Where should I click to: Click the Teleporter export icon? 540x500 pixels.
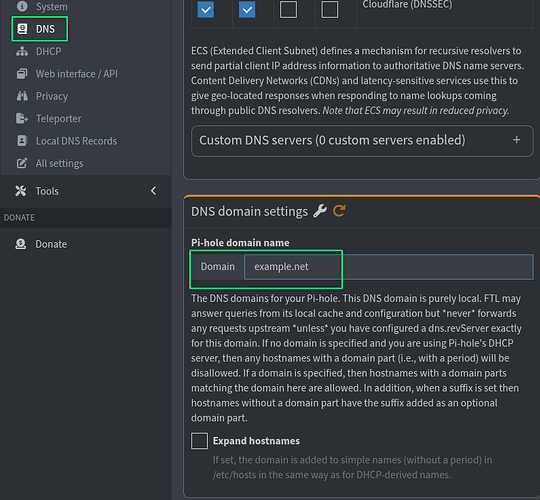tap(22, 118)
